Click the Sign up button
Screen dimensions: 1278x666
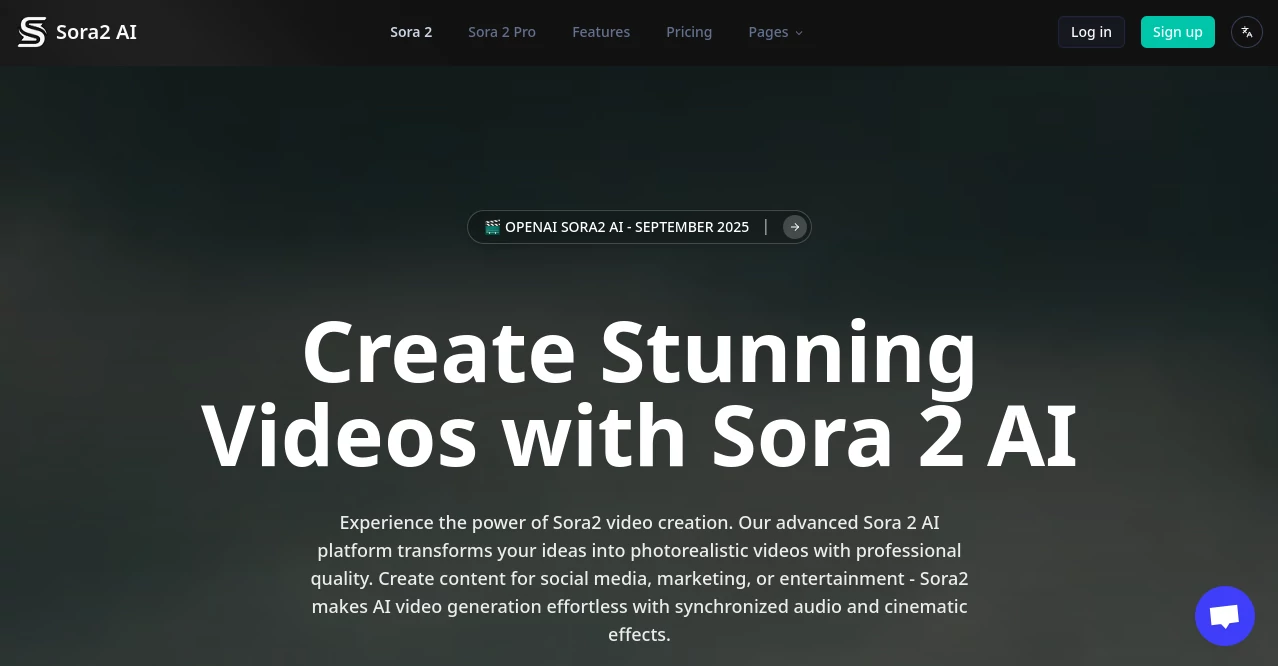pos(1177,32)
